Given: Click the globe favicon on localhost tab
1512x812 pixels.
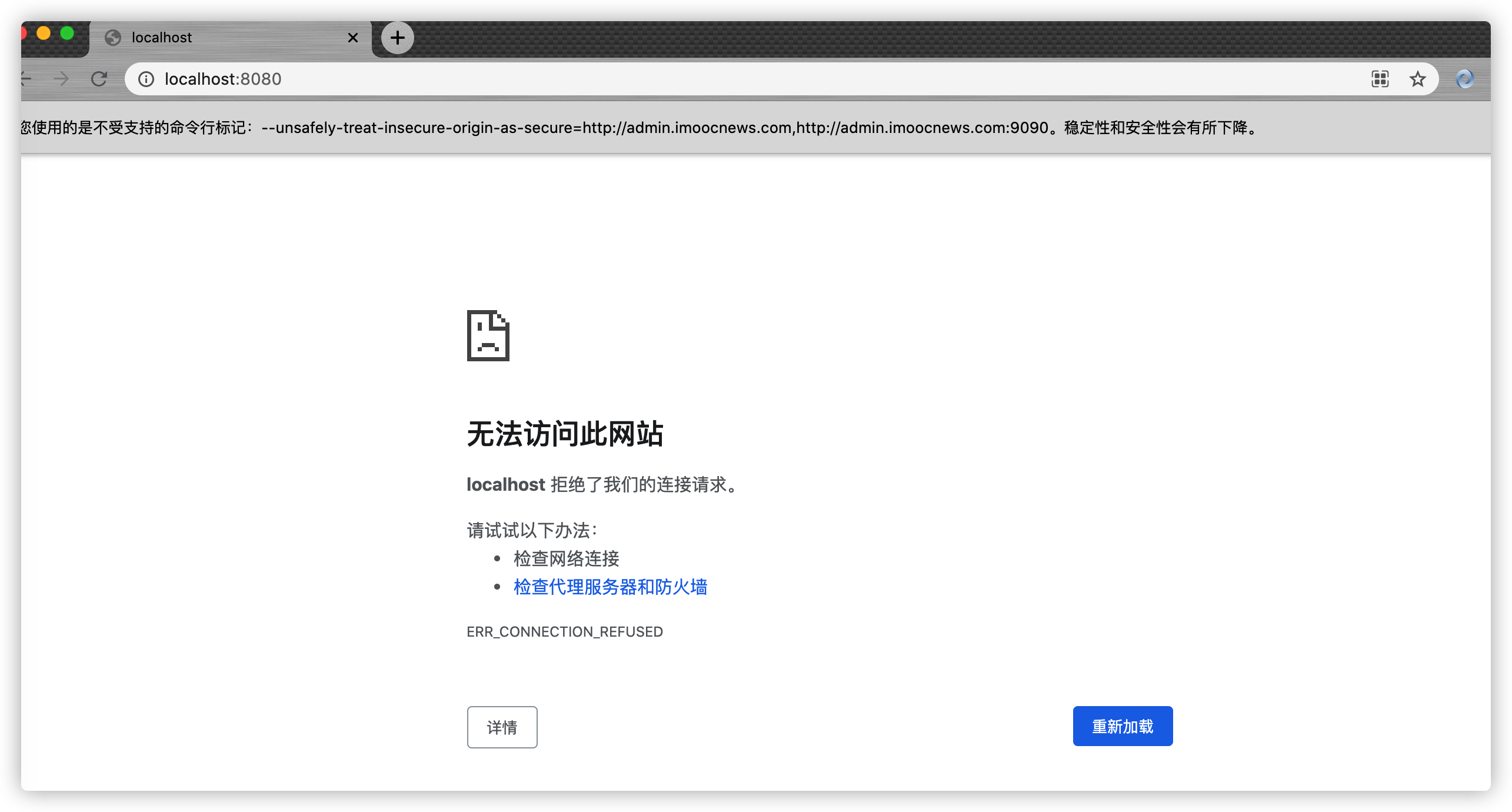Looking at the screenshot, I should pos(112,38).
